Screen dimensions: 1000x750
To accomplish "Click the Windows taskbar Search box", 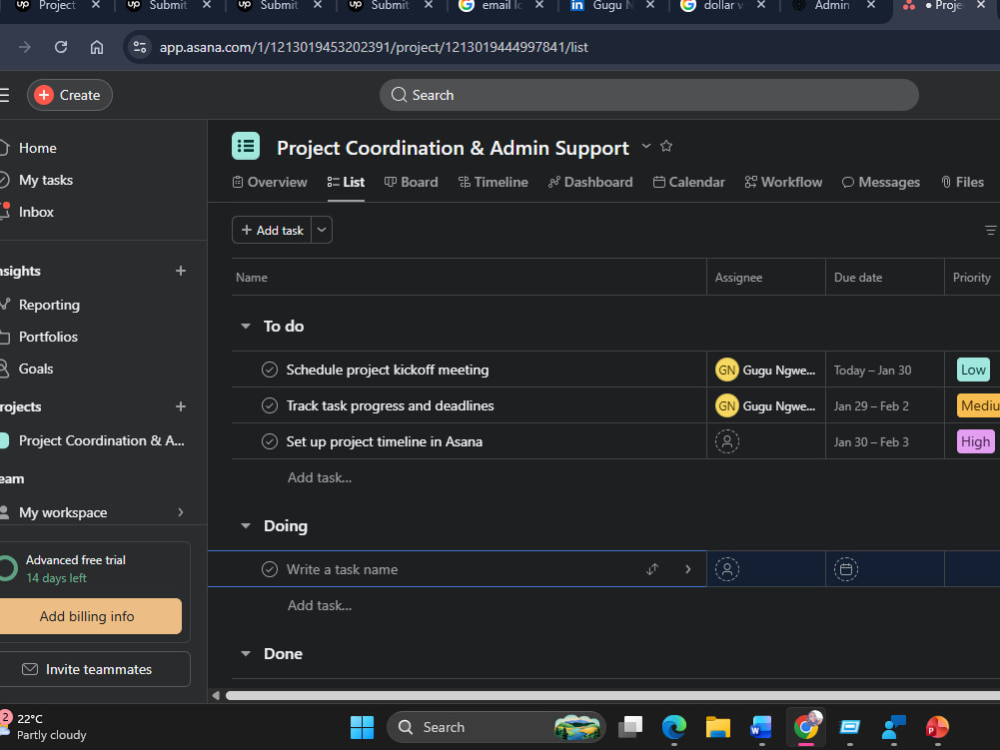I will tap(496, 727).
